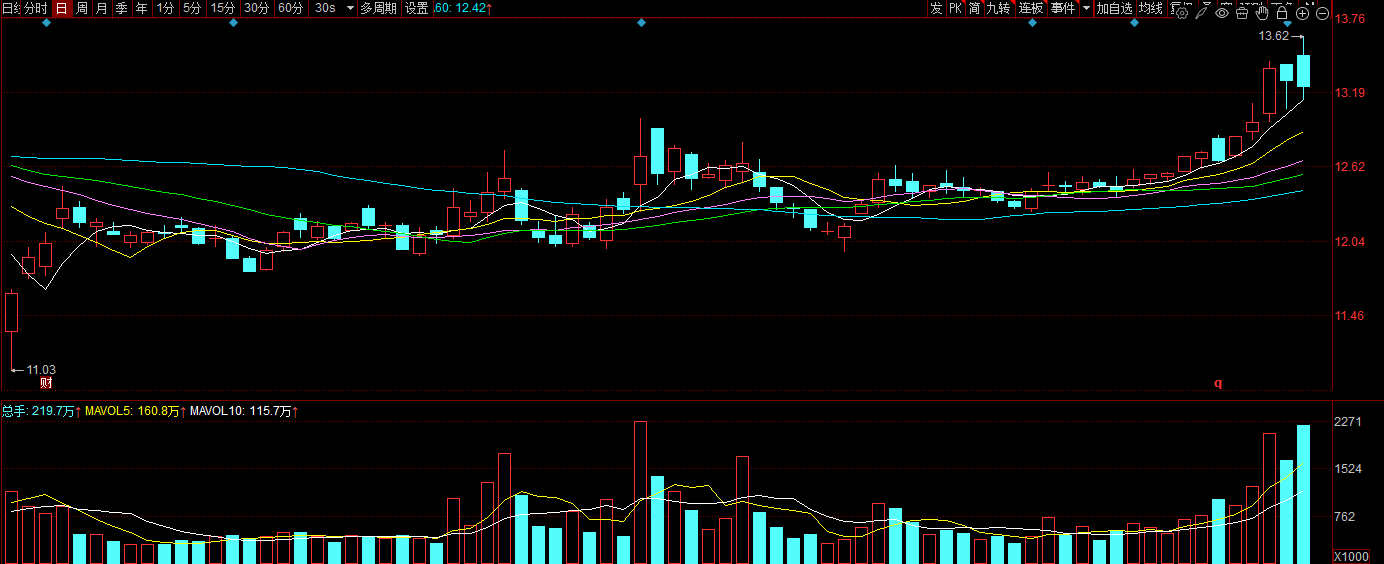Viewport: 1384px width, 564px height.
Task: Open the 设置 settings button
Action: 416,8
